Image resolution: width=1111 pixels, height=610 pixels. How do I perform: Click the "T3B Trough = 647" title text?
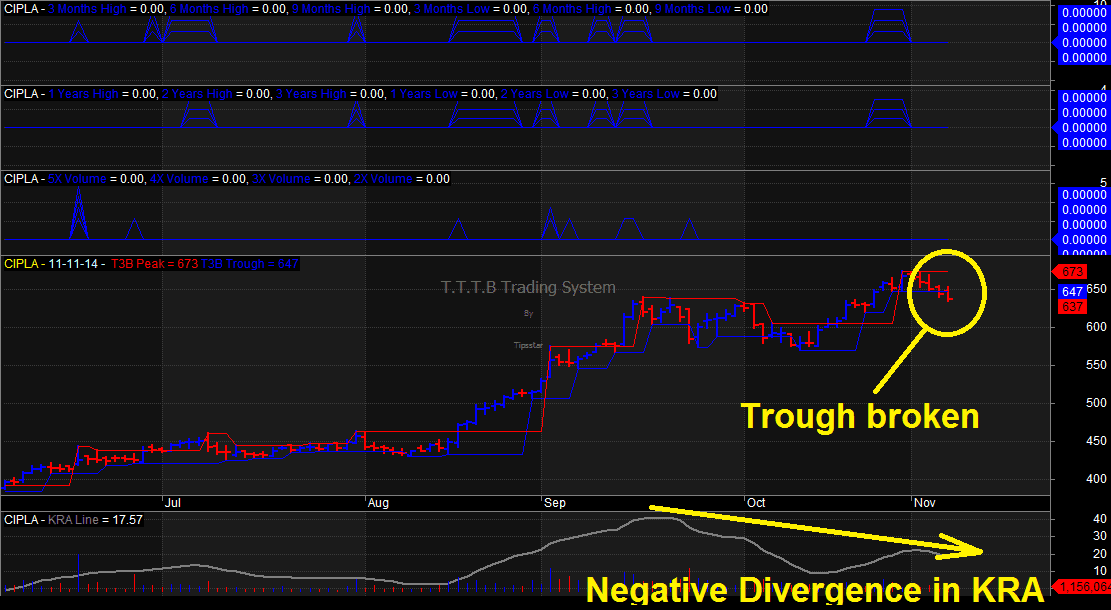(249, 264)
